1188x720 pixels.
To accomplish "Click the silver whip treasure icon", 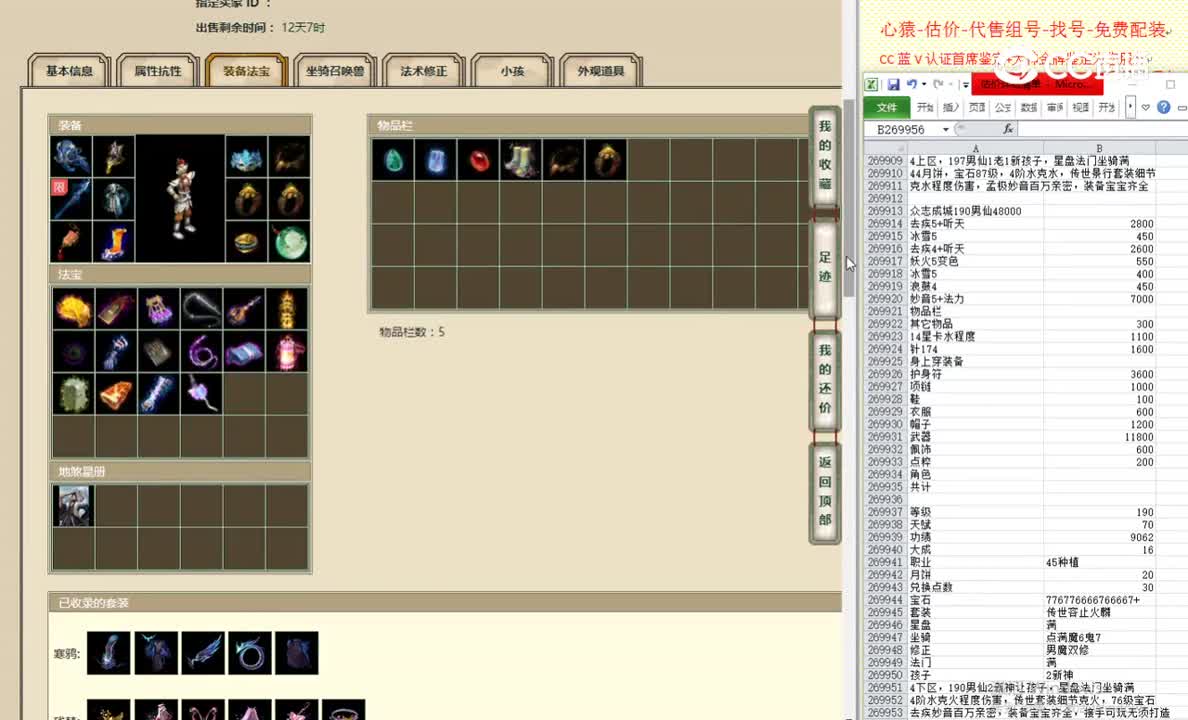I will [202, 309].
